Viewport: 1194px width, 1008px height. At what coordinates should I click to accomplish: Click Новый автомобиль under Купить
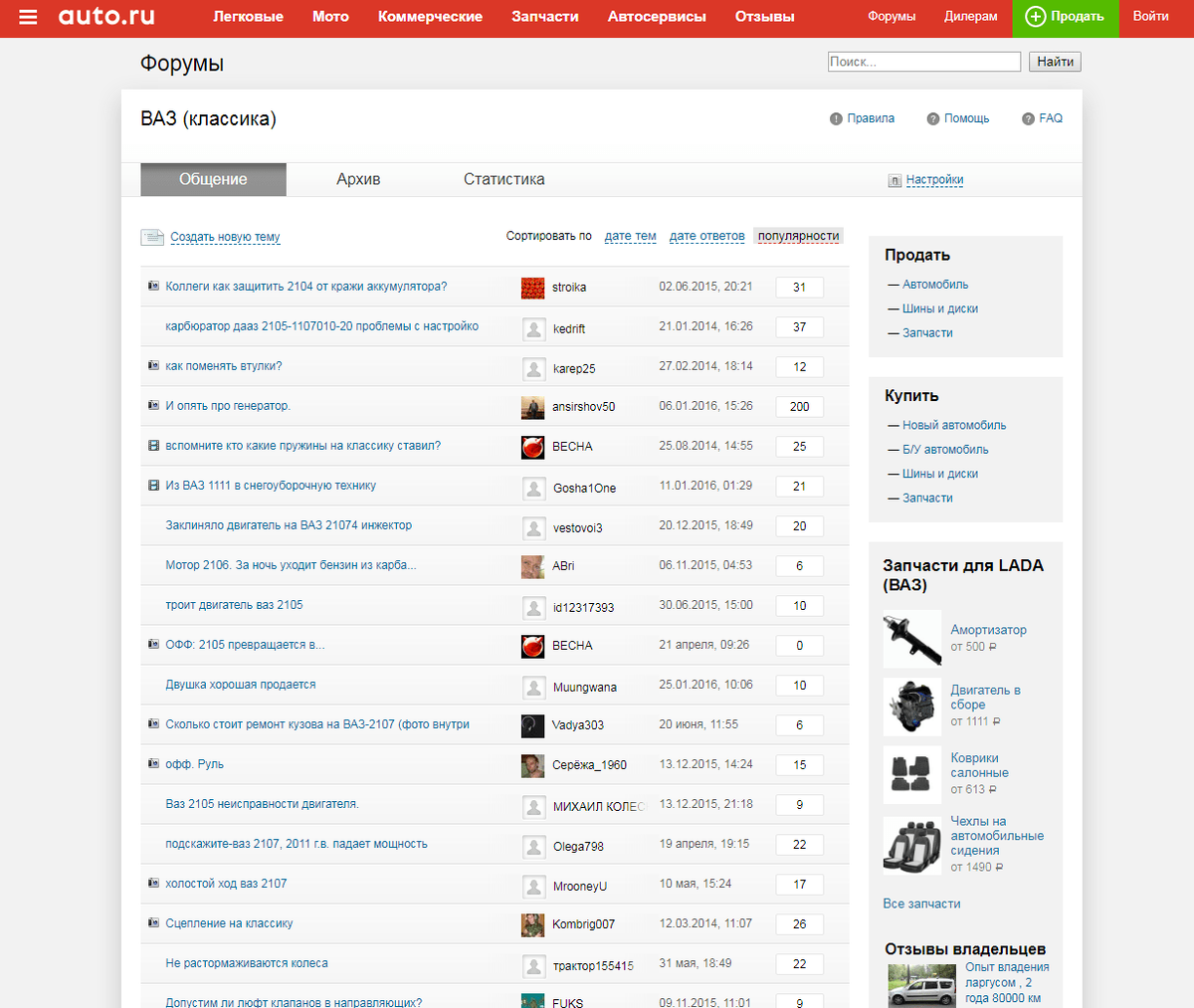point(954,425)
